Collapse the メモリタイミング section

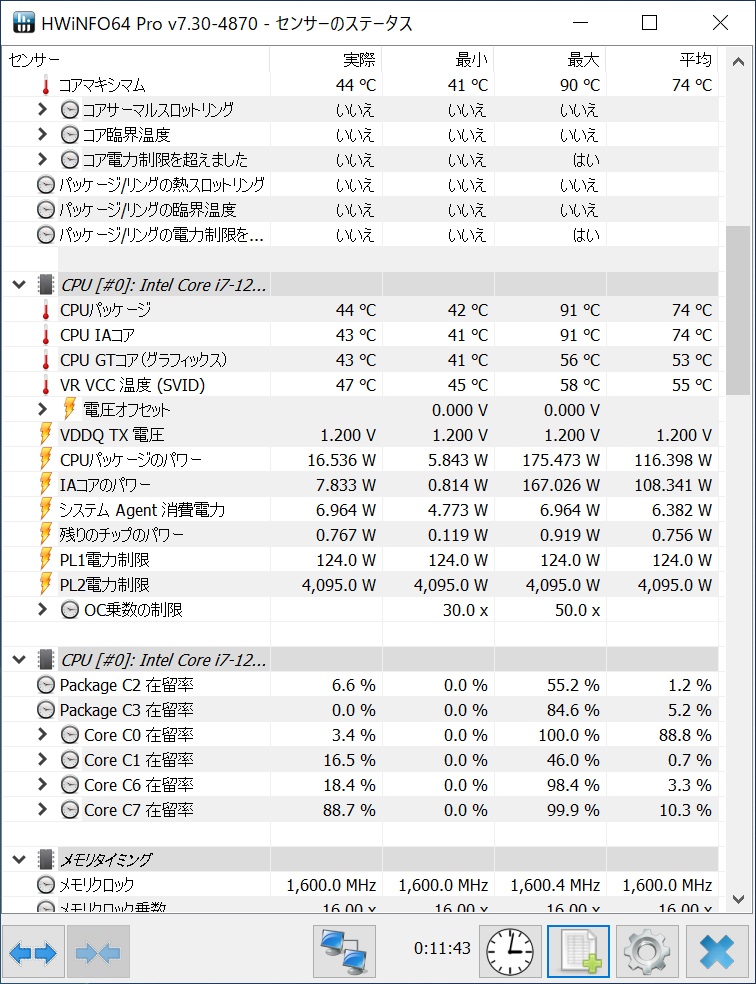pyautogui.click(x=18, y=859)
